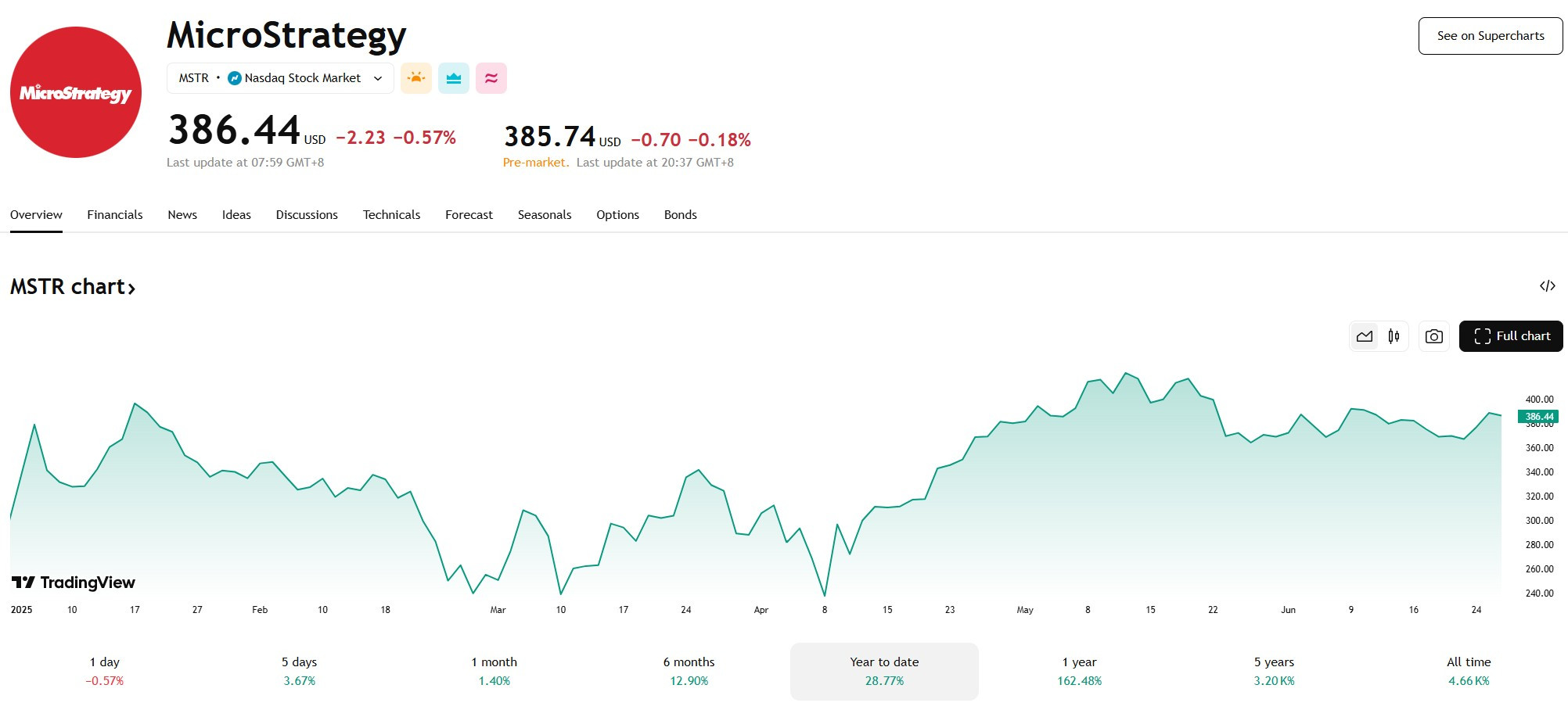Select the 1 day range

[x=105, y=672]
